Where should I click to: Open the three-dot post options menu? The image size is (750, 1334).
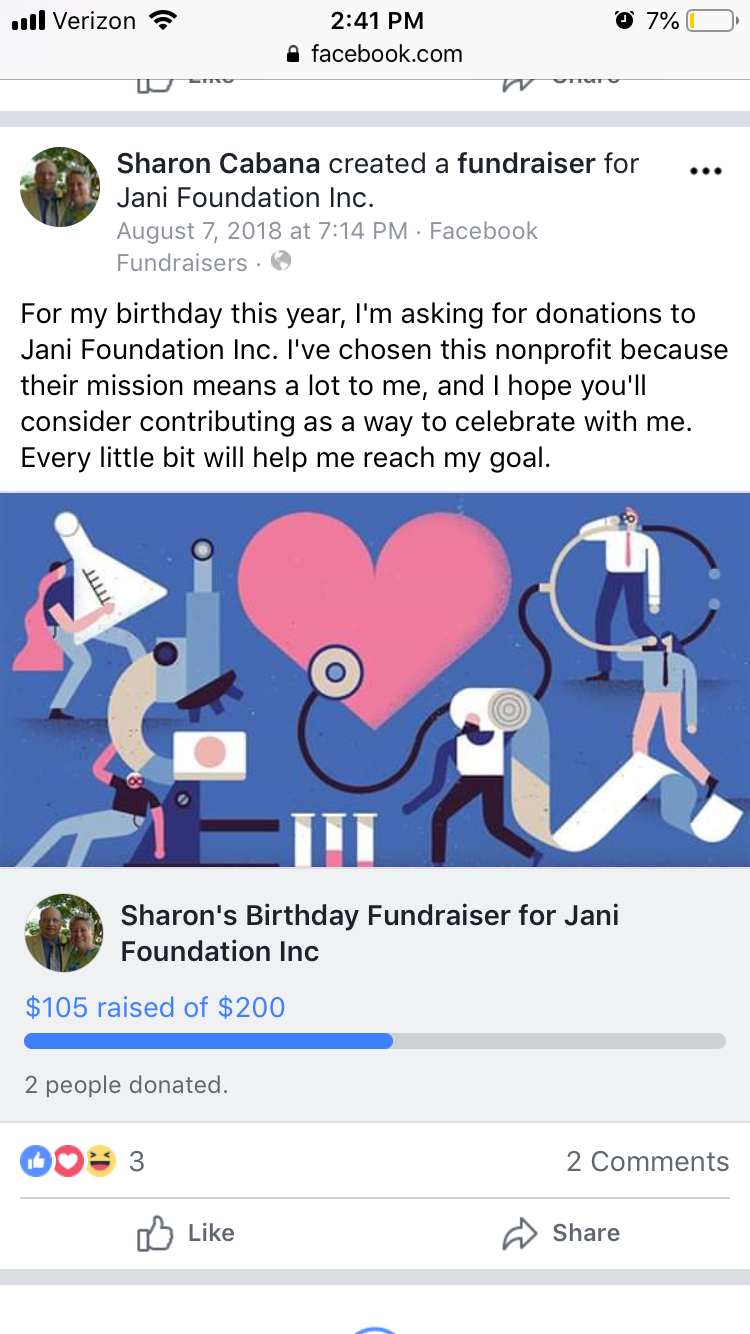[706, 171]
